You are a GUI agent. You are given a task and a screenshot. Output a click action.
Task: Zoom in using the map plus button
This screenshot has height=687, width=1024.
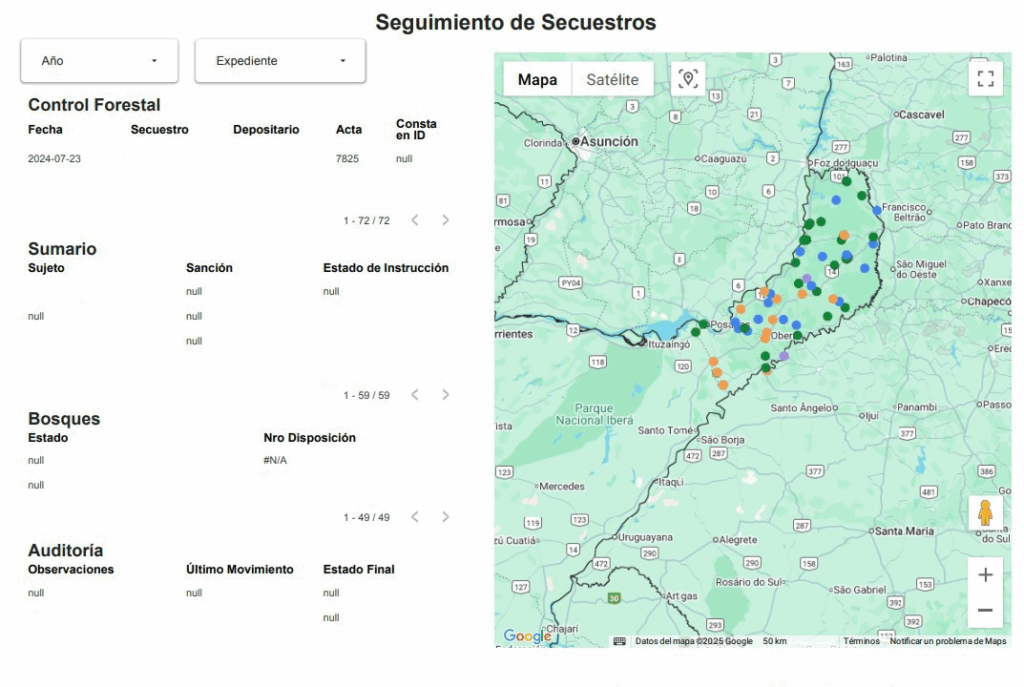coord(985,574)
